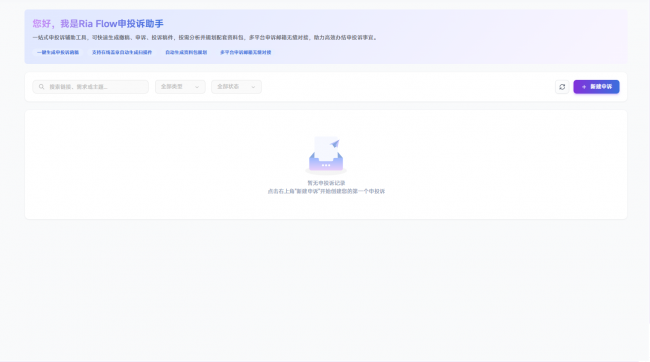Click the empty inbox illustration
Image resolution: width=650 pixels, height=362 pixels.
326,155
